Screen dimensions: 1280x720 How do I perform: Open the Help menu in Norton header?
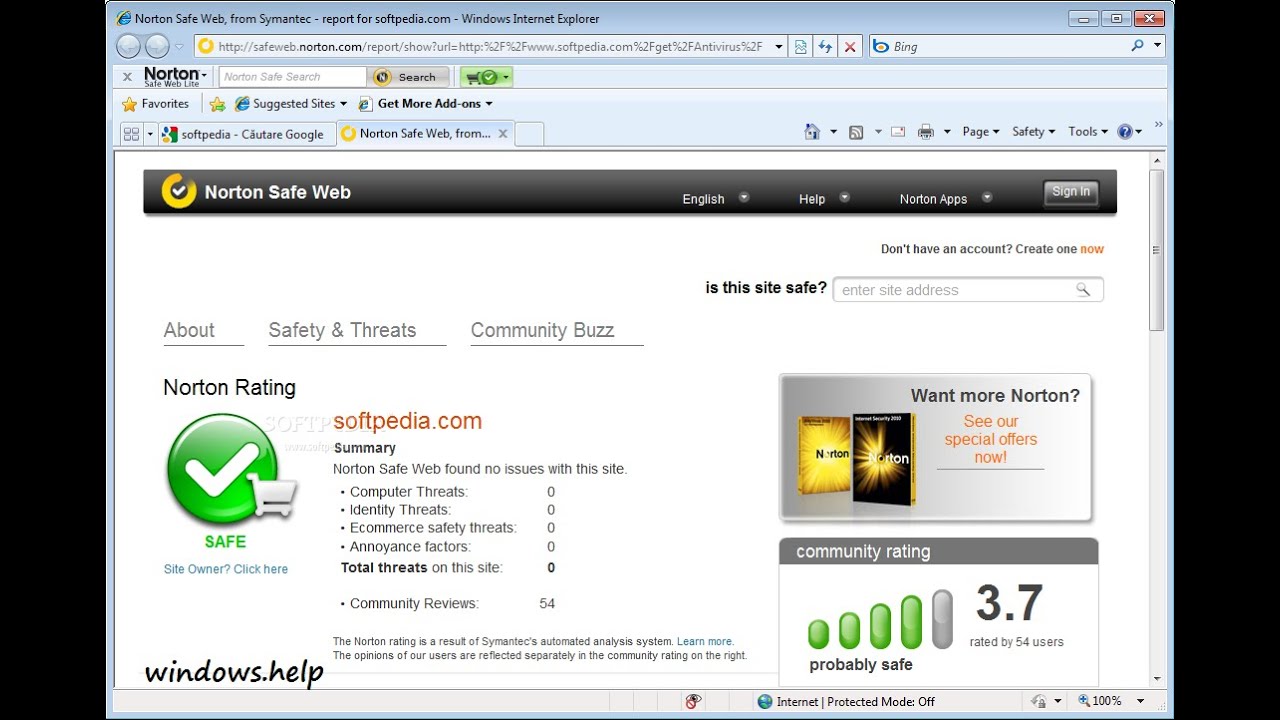click(x=824, y=198)
